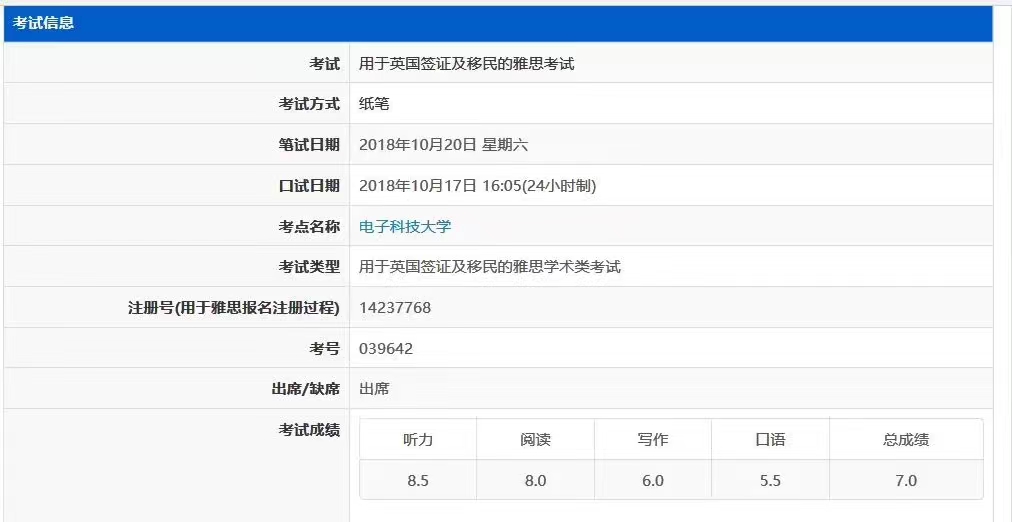The image size is (1012, 522).
Task: Open the 电子科技大学 test center link
Action: (x=405, y=226)
